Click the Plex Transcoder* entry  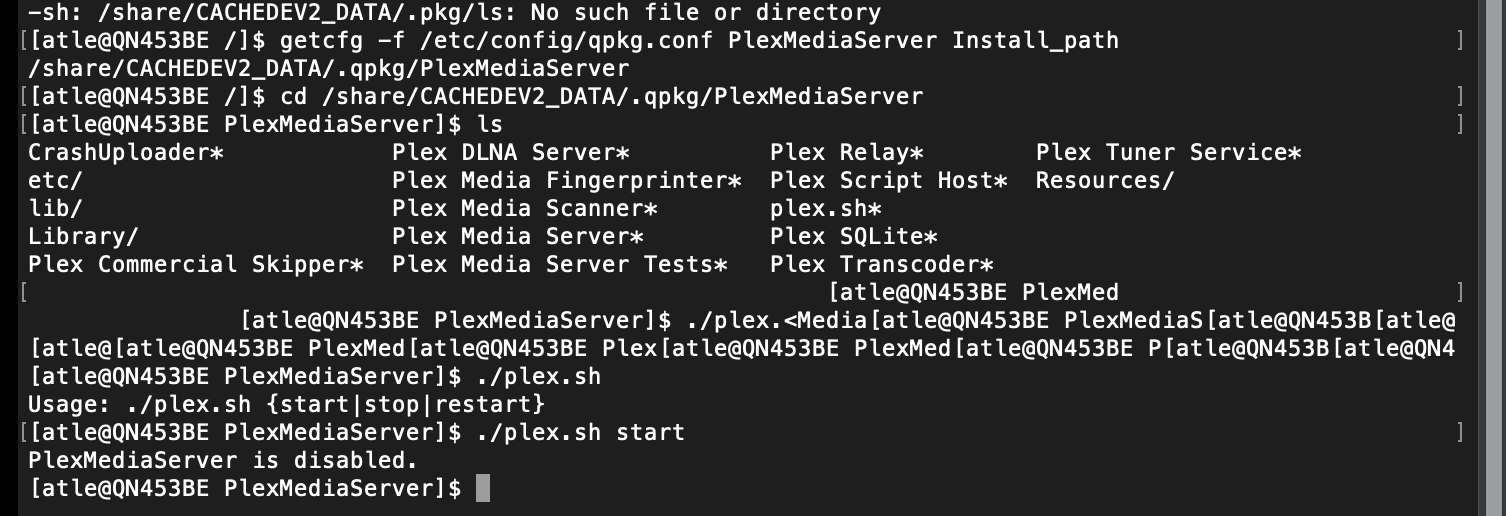click(882, 264)
